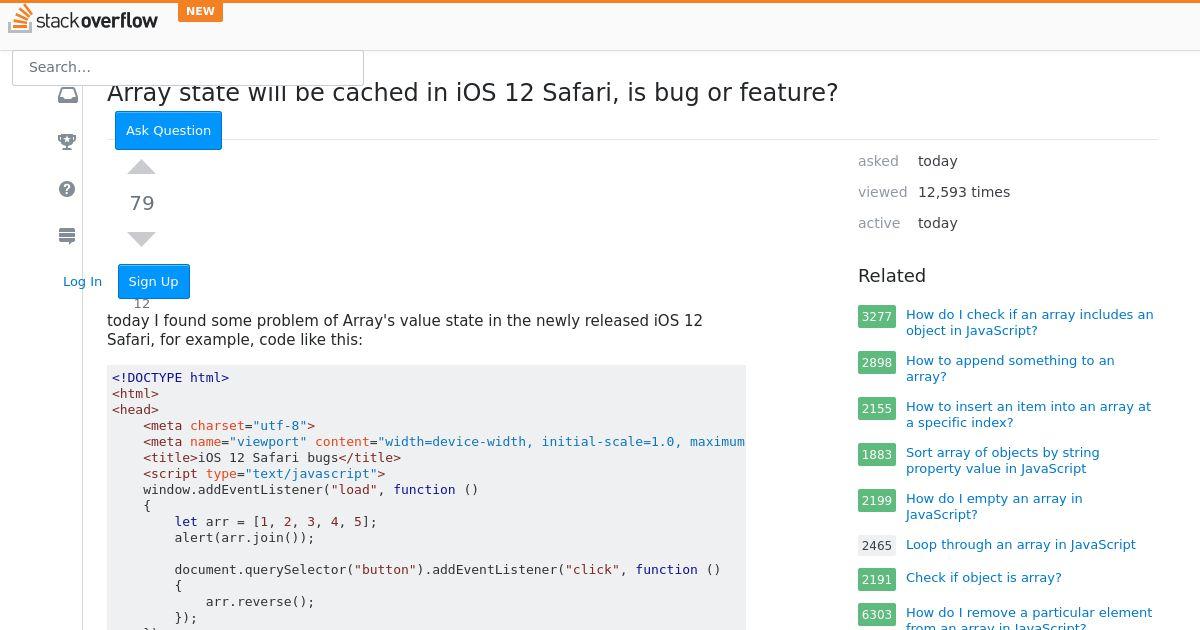The image size is (1200, 630).
Task: Click into the Search field
Action: [188, 67]
